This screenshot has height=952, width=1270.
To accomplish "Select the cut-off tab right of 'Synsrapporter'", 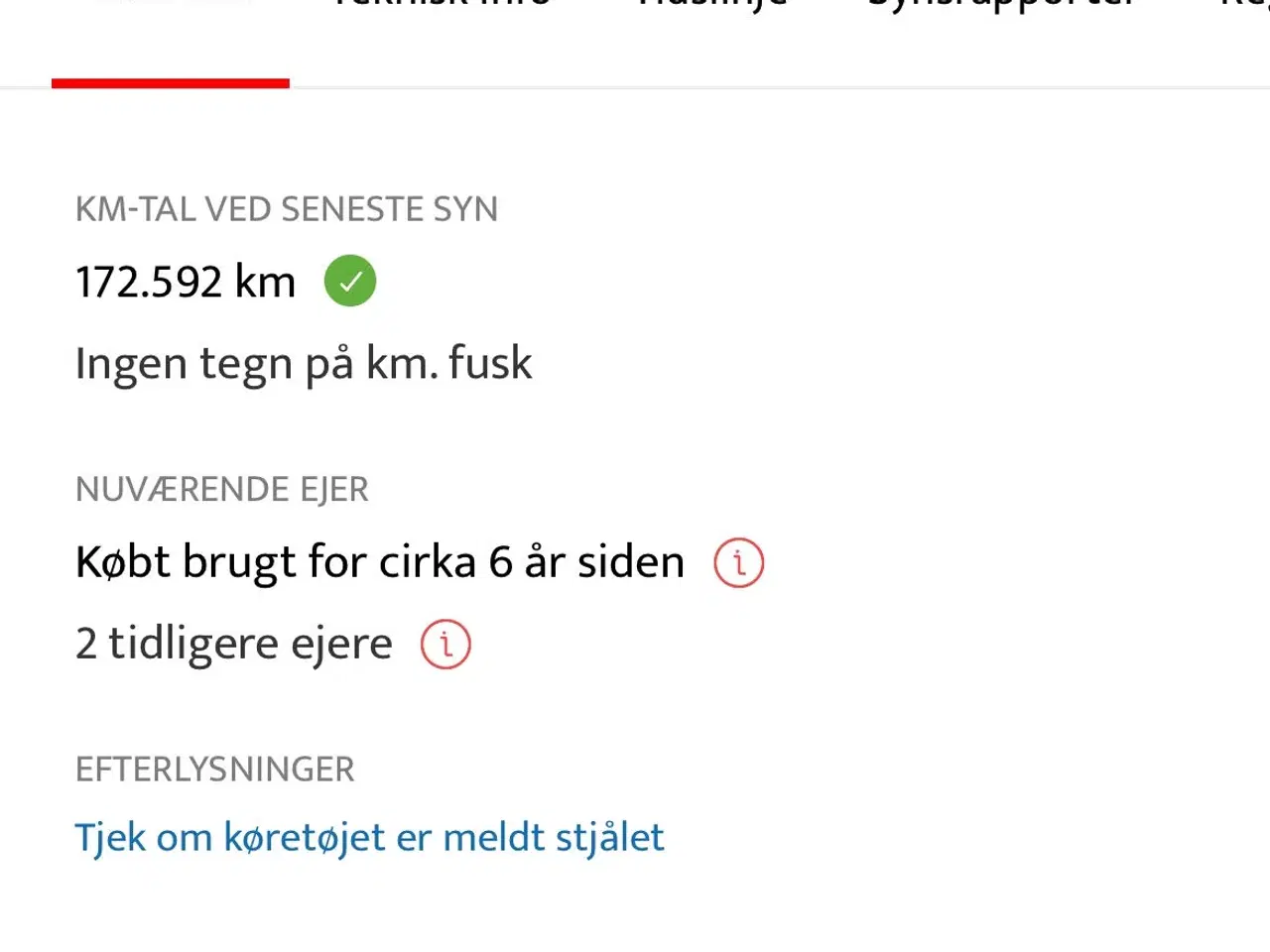I will 1246,5.
